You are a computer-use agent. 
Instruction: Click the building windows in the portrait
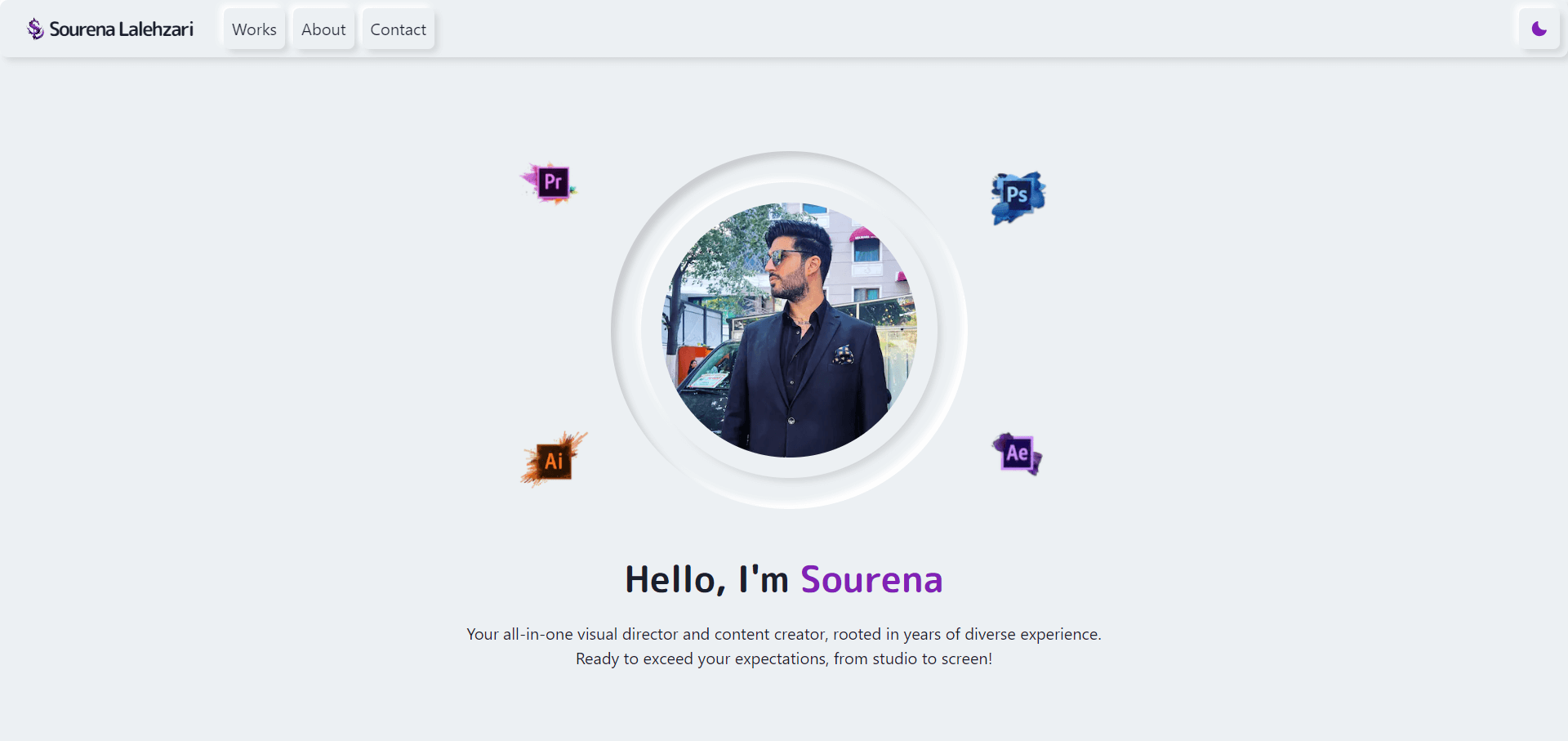pyautogui.click(x=866, y=251)
